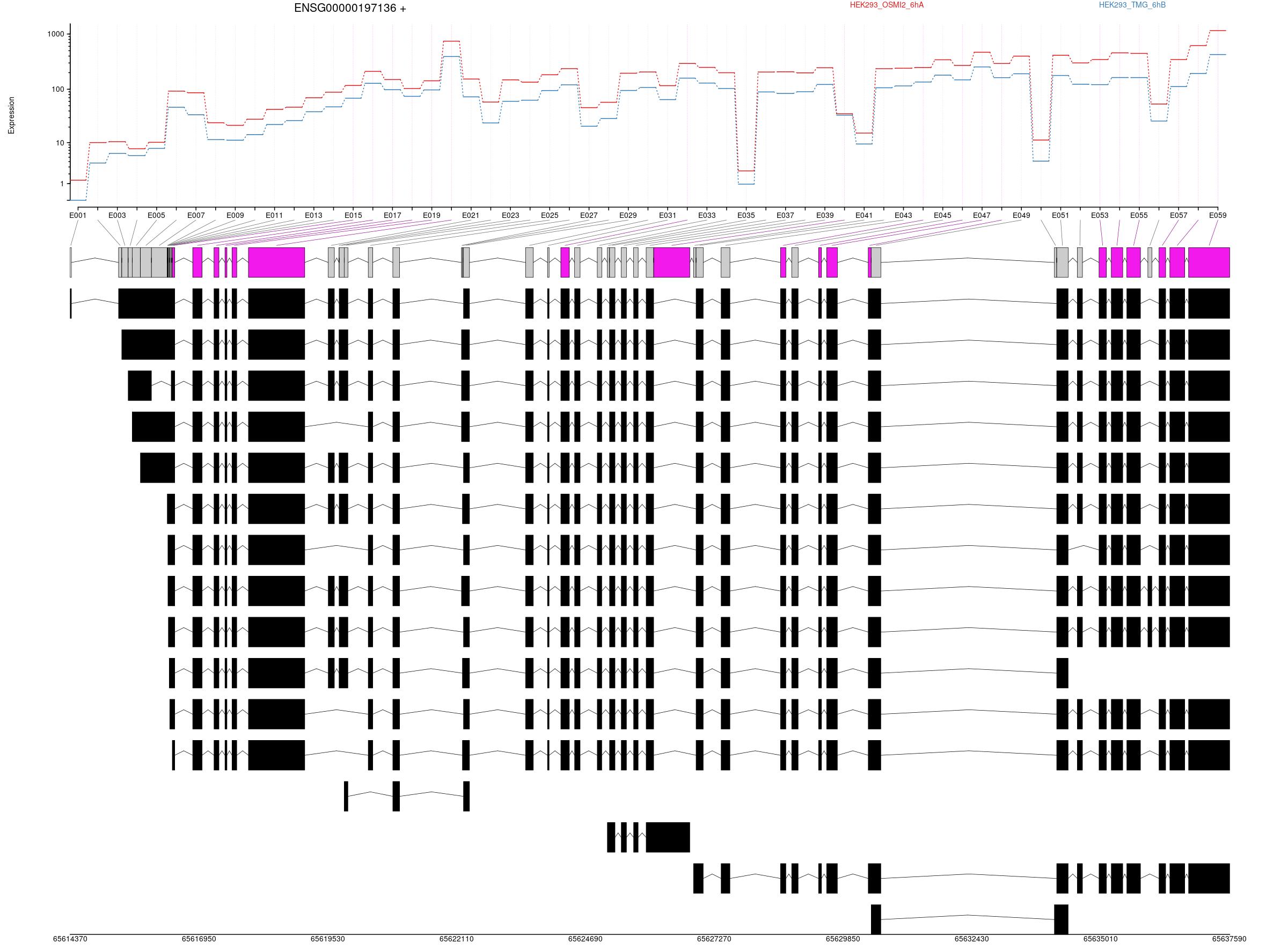The width and height of the screenshot is (1288, 950).
Task: Select exon label E011
Action: click(274, 216)
